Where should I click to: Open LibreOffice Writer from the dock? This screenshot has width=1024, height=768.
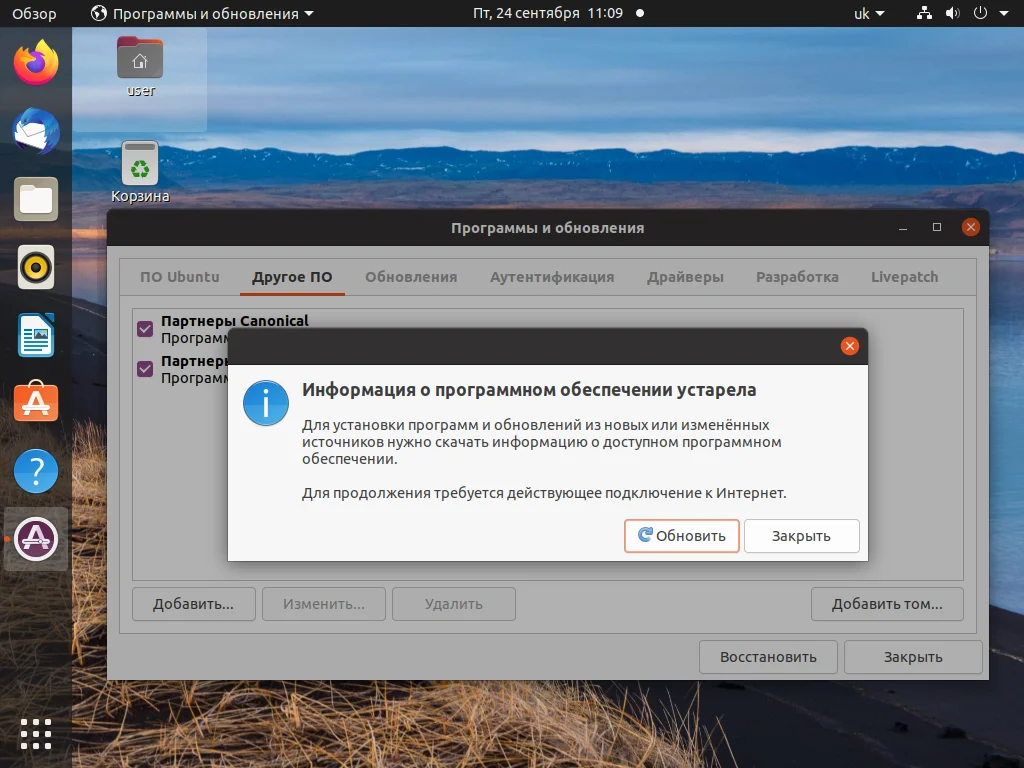pyautogui.click(x=36, y=335)
